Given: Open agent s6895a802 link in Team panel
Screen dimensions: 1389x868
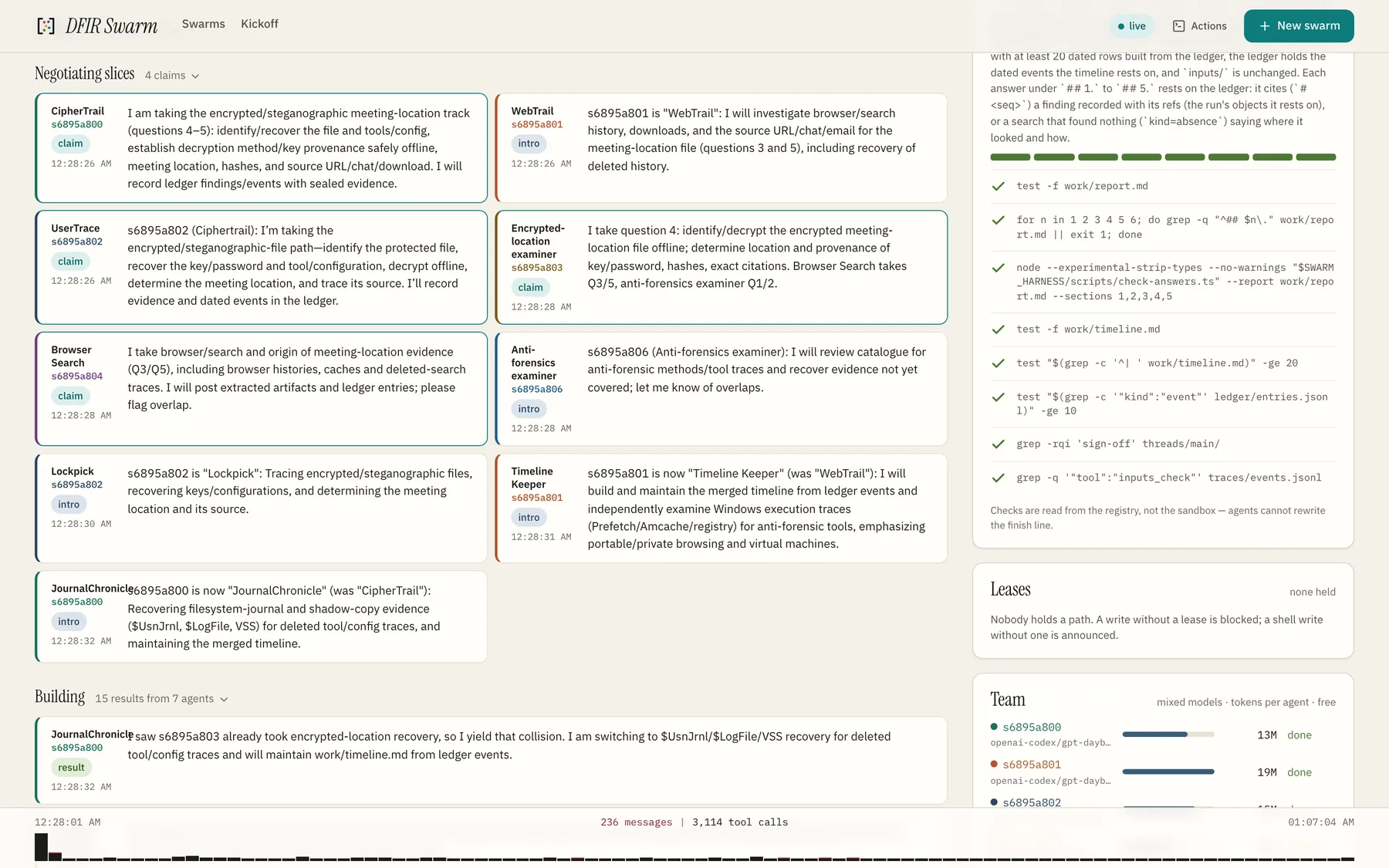Looking at the screenshot, I should coord(1032,802).
